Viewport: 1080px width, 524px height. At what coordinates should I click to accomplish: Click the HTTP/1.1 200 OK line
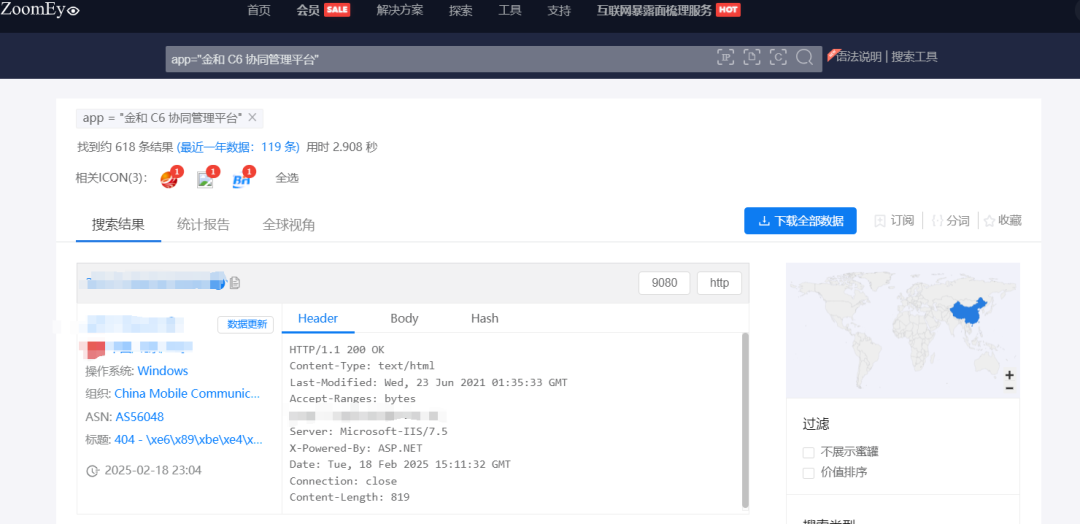[x=337, y=350]
